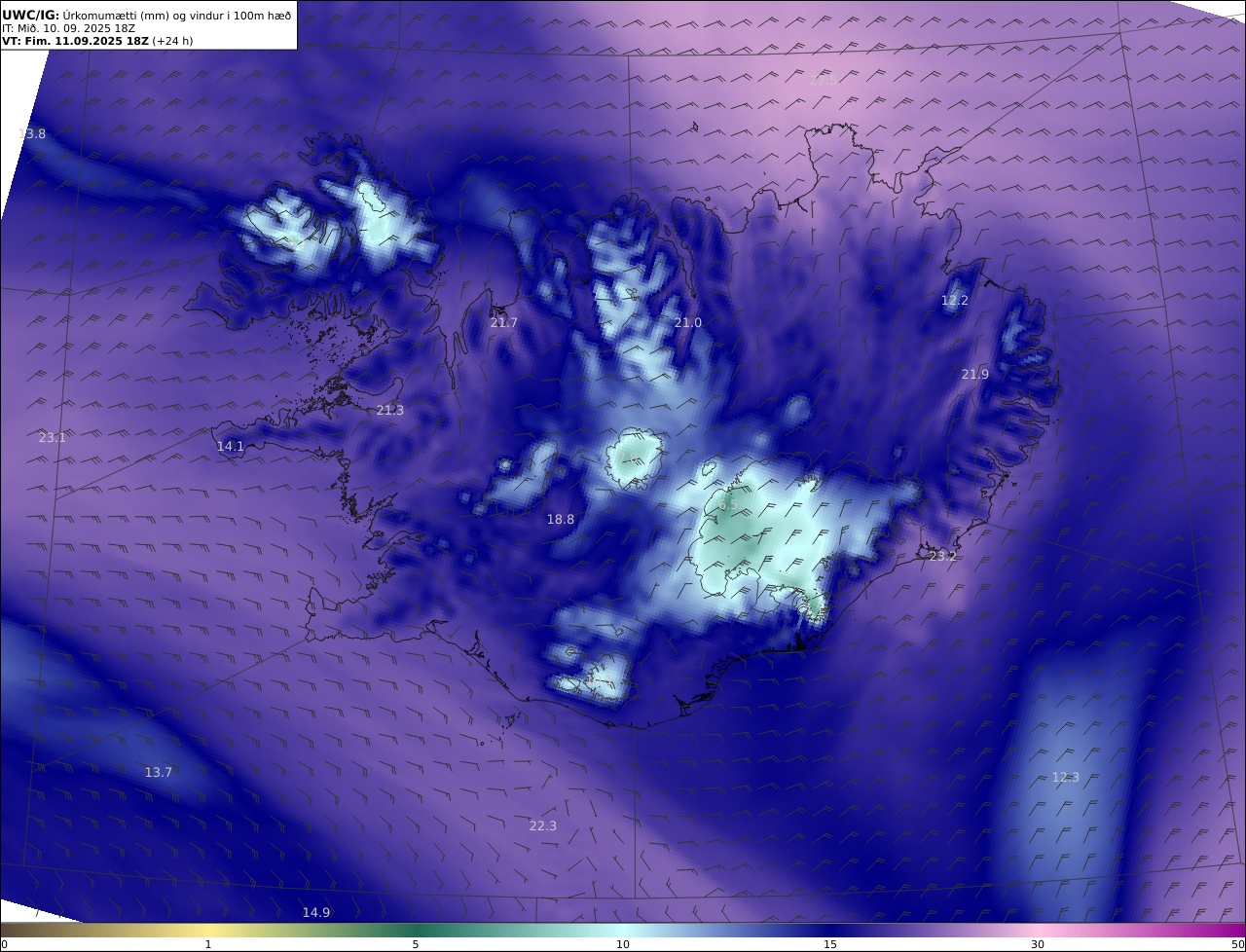Screen dimensions: 1246x952
Task: Click the 14.1 value label
Action: [231, 446]
